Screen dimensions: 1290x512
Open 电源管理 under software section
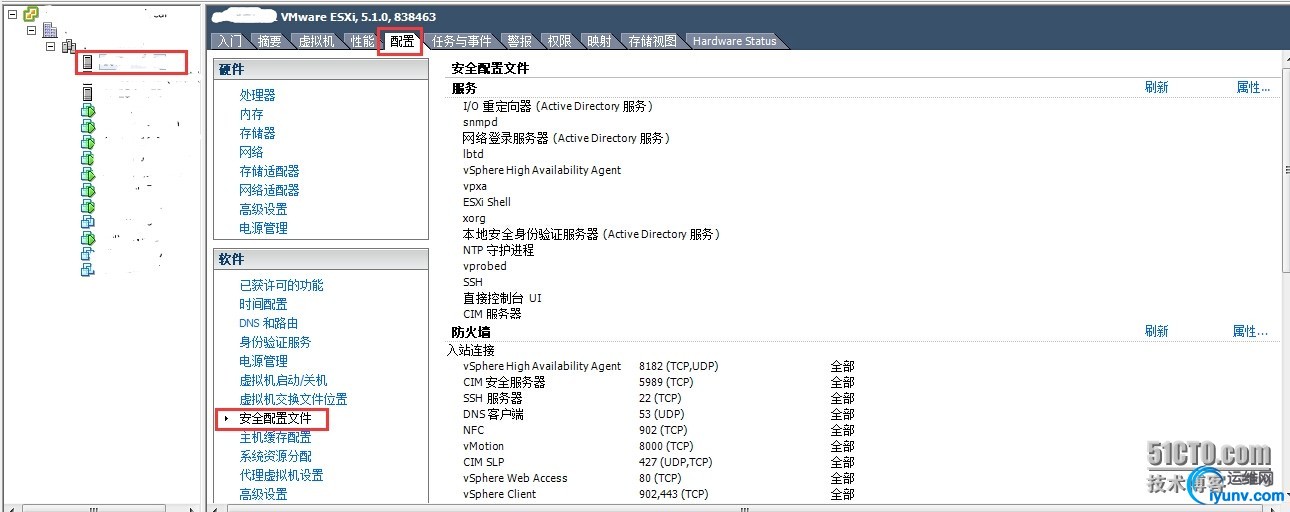pyautogui.click(x=263, y=361)
